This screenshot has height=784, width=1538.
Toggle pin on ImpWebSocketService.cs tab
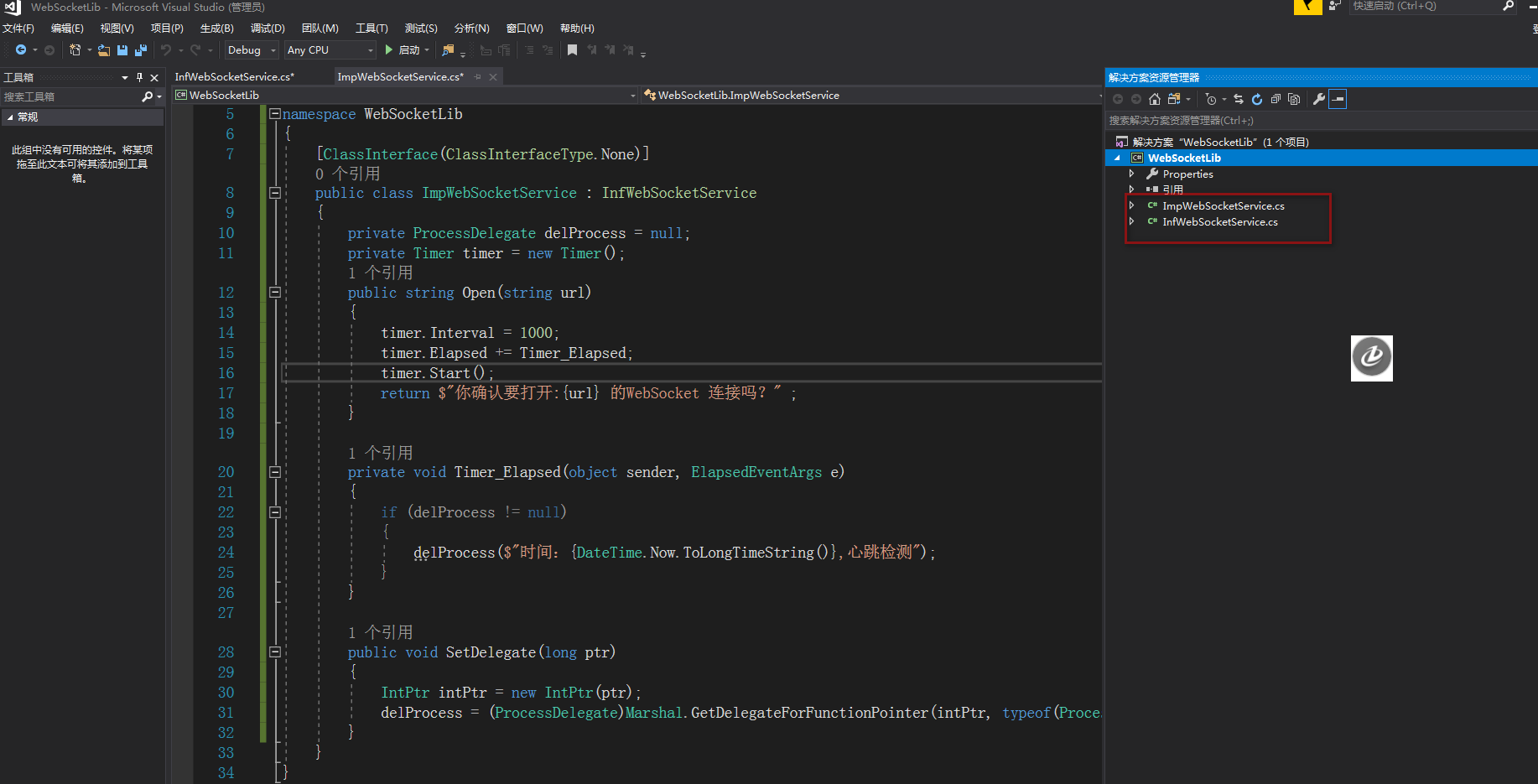tap(478, 77)
